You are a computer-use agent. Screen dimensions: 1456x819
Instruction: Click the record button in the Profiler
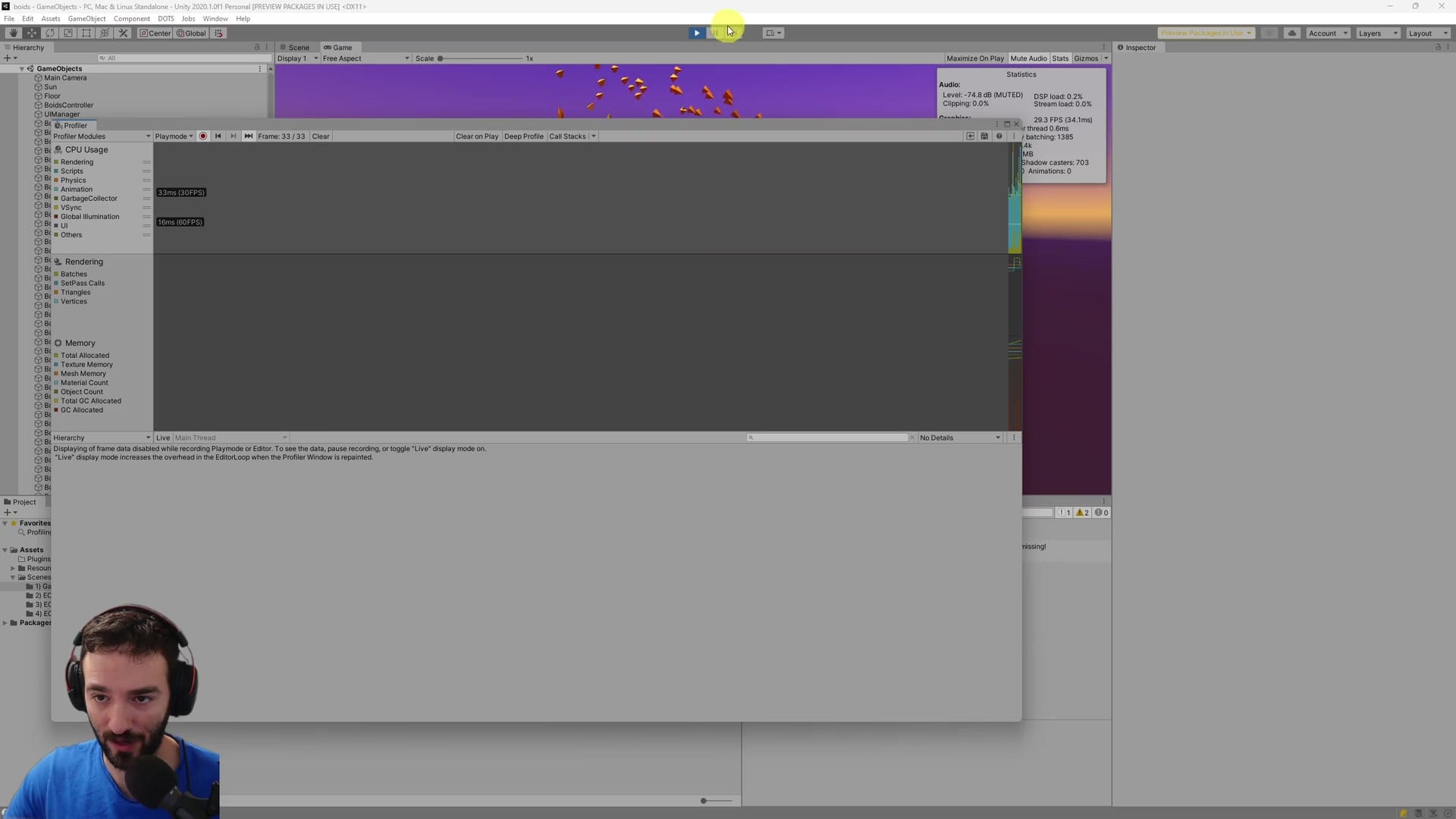point(202,136)
